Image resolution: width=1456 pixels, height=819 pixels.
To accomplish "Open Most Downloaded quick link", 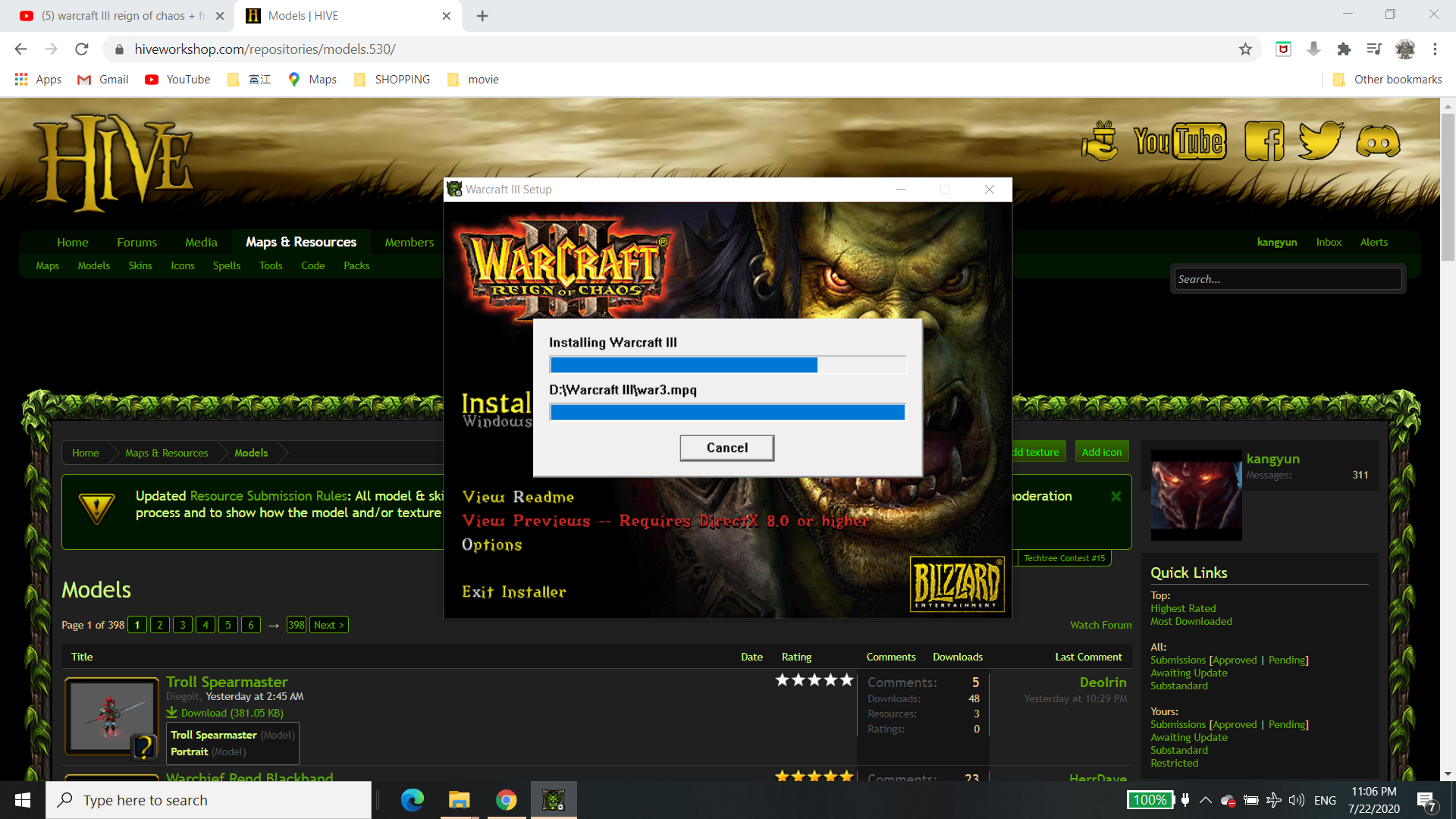I will point(1191,621).
